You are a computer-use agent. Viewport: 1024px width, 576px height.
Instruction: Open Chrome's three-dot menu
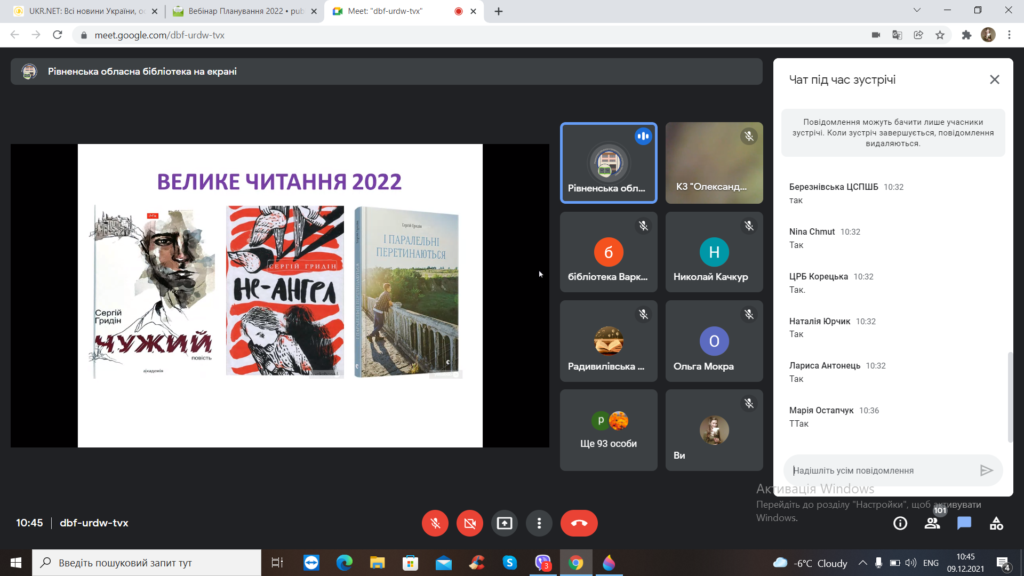tap(1008, 34)
